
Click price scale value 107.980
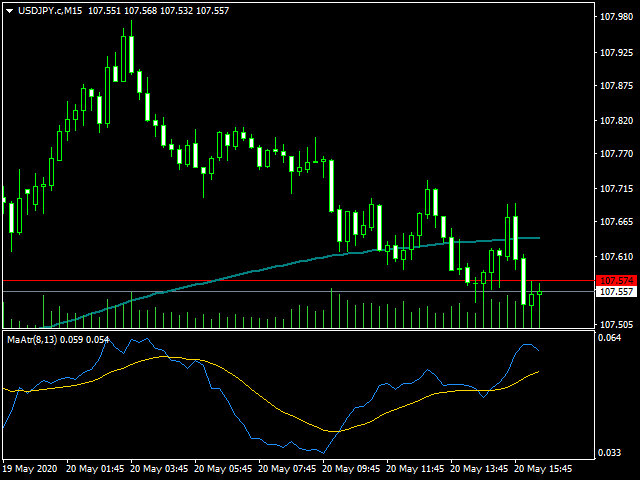click(x=616, y=17)
